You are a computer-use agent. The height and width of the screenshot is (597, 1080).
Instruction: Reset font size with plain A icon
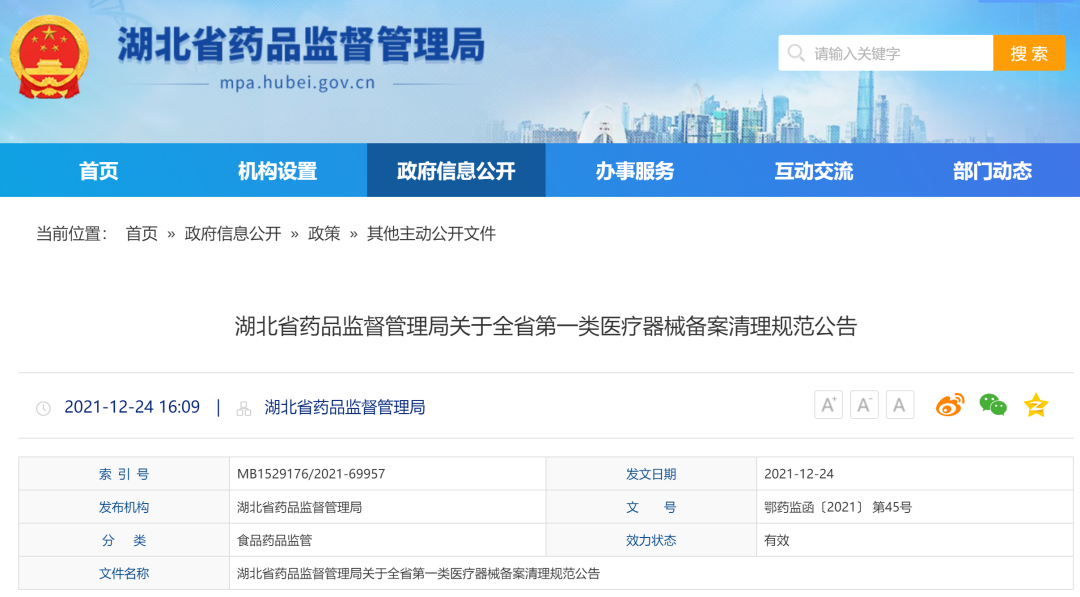[900, 405]
